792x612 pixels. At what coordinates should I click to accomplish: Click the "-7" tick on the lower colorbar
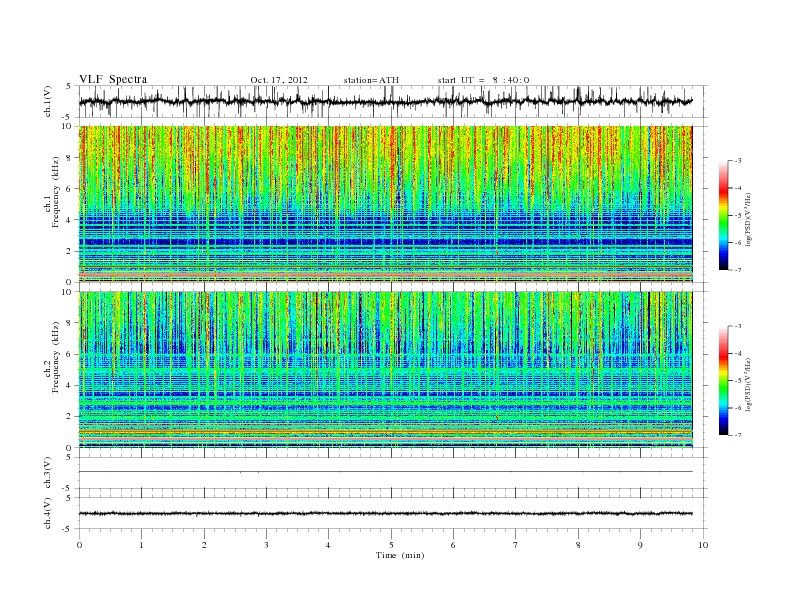(738, 435)
